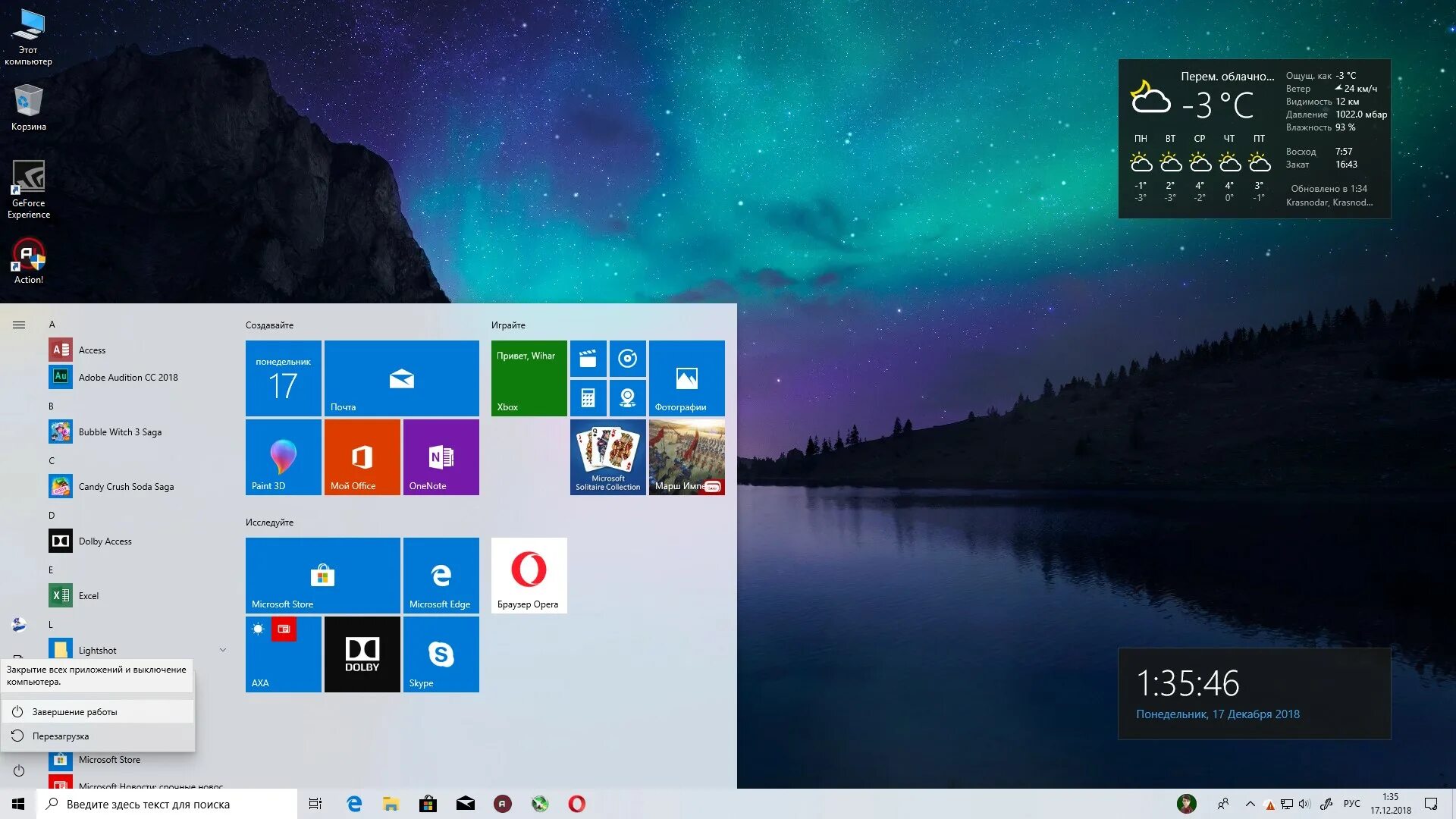1456x819 pixels.
Task: Select Перезагрузка from power menu
Action: (x=61, y=736)
